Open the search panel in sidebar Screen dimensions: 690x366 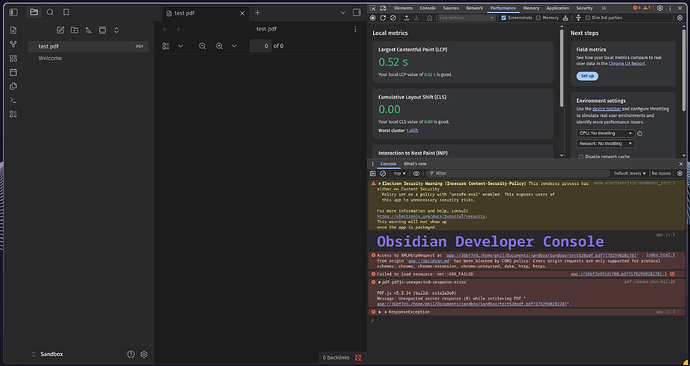[50, 12]
